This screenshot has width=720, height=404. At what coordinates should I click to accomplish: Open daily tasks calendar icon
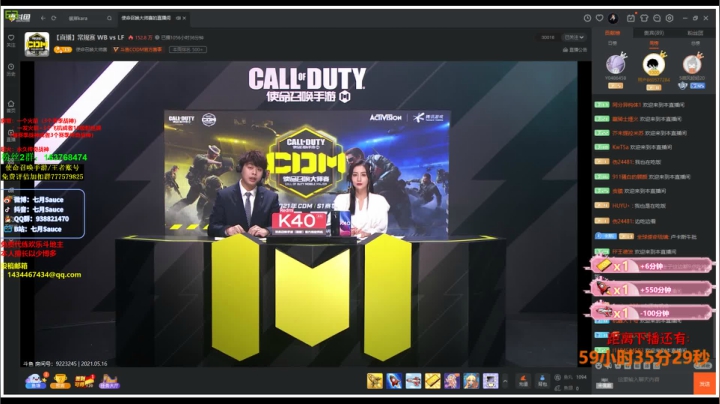coord(631,18)
